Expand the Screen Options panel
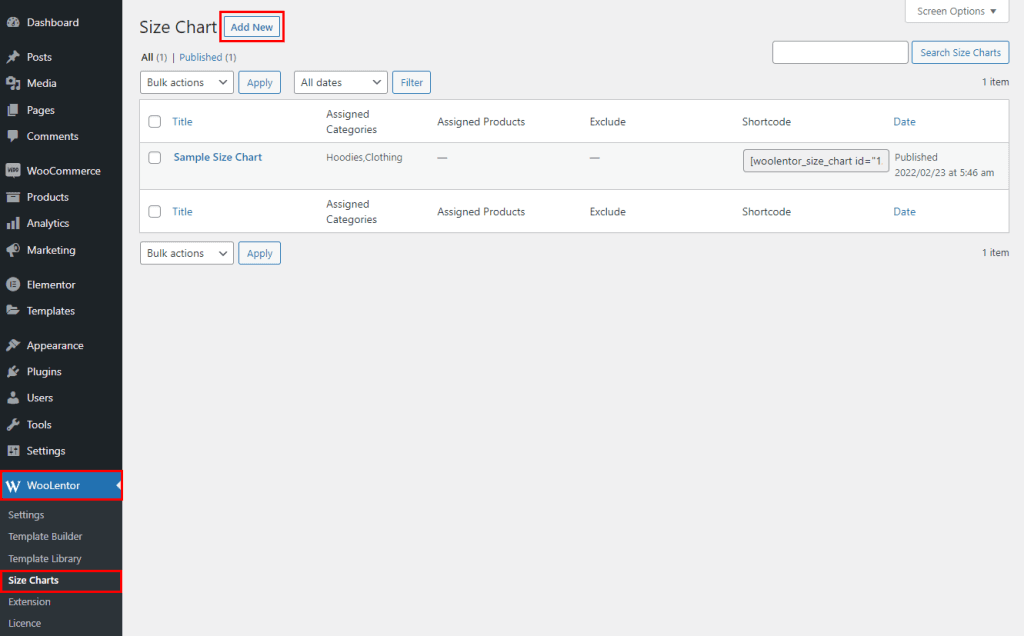The image size is (1024, 636). (x=957, y=11)
